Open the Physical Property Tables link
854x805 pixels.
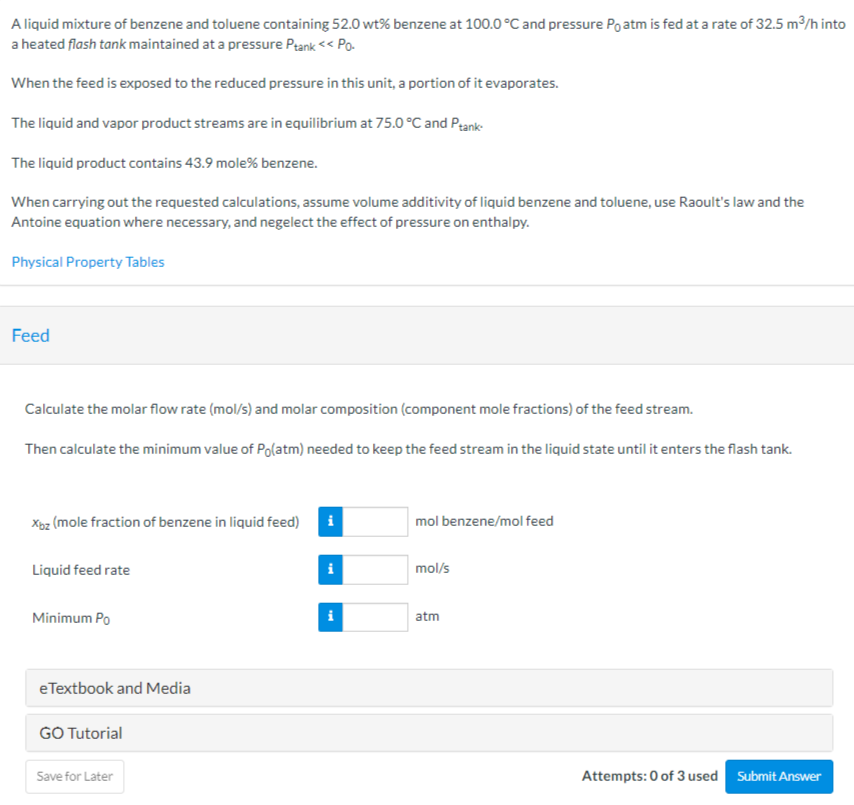pos(88,262)
